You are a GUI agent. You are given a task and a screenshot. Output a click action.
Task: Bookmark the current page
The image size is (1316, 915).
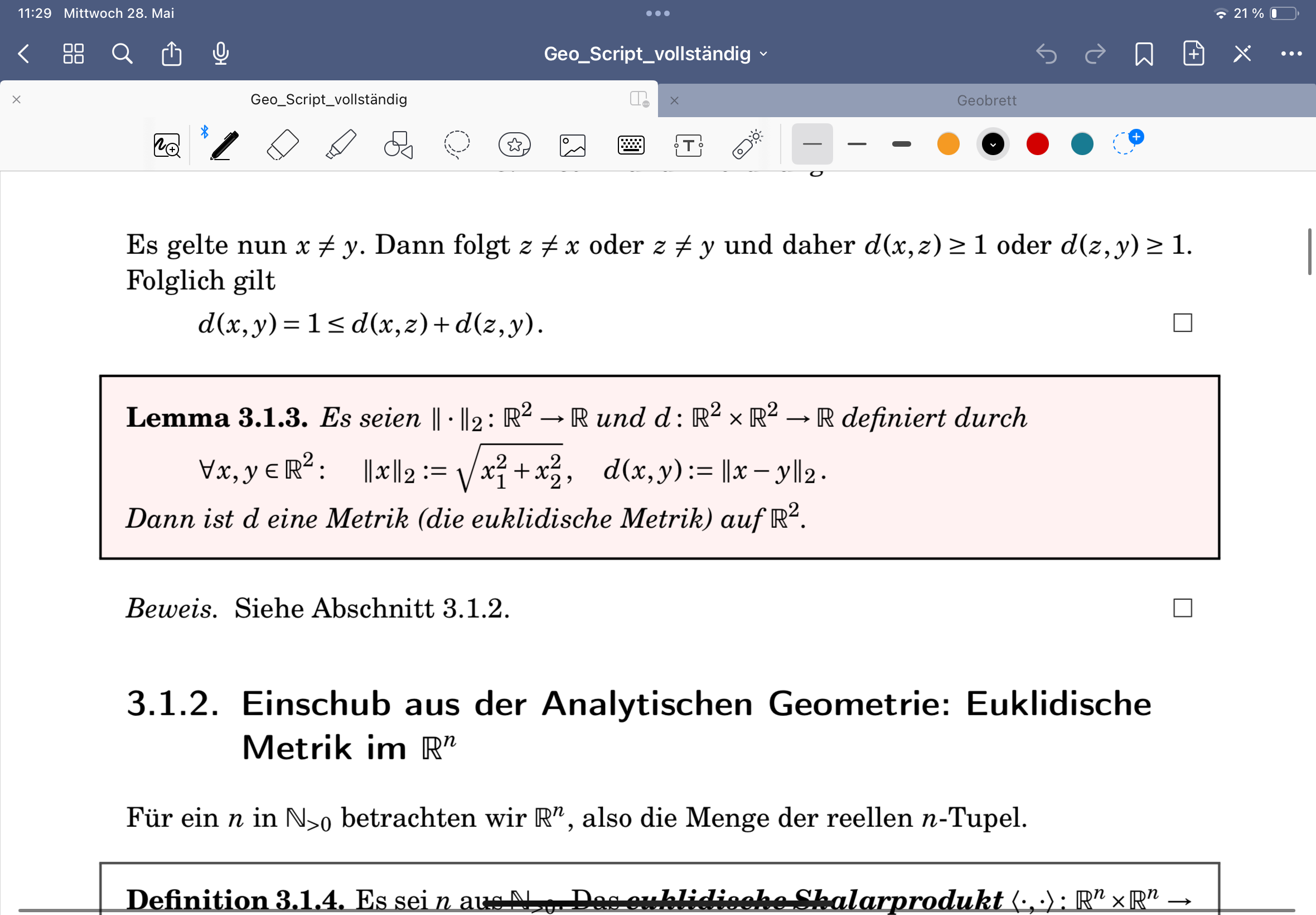click(1144, 54)
